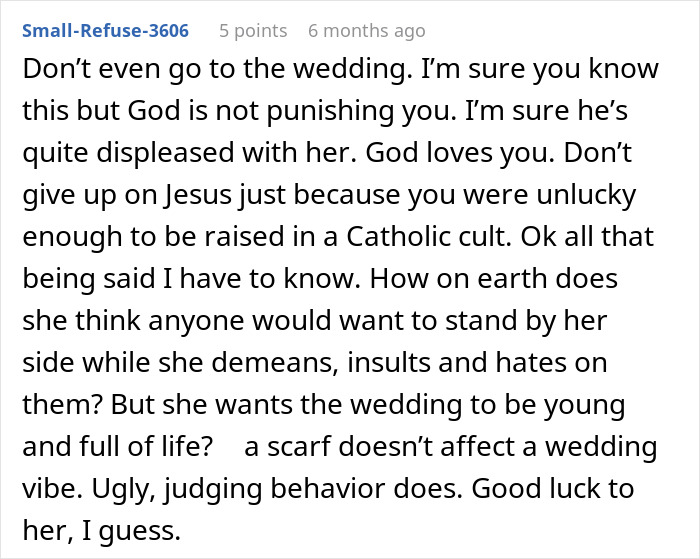Click the "6 months ago" timestamp
Screen dimensions: 700x559
click(x=366, y=31)
